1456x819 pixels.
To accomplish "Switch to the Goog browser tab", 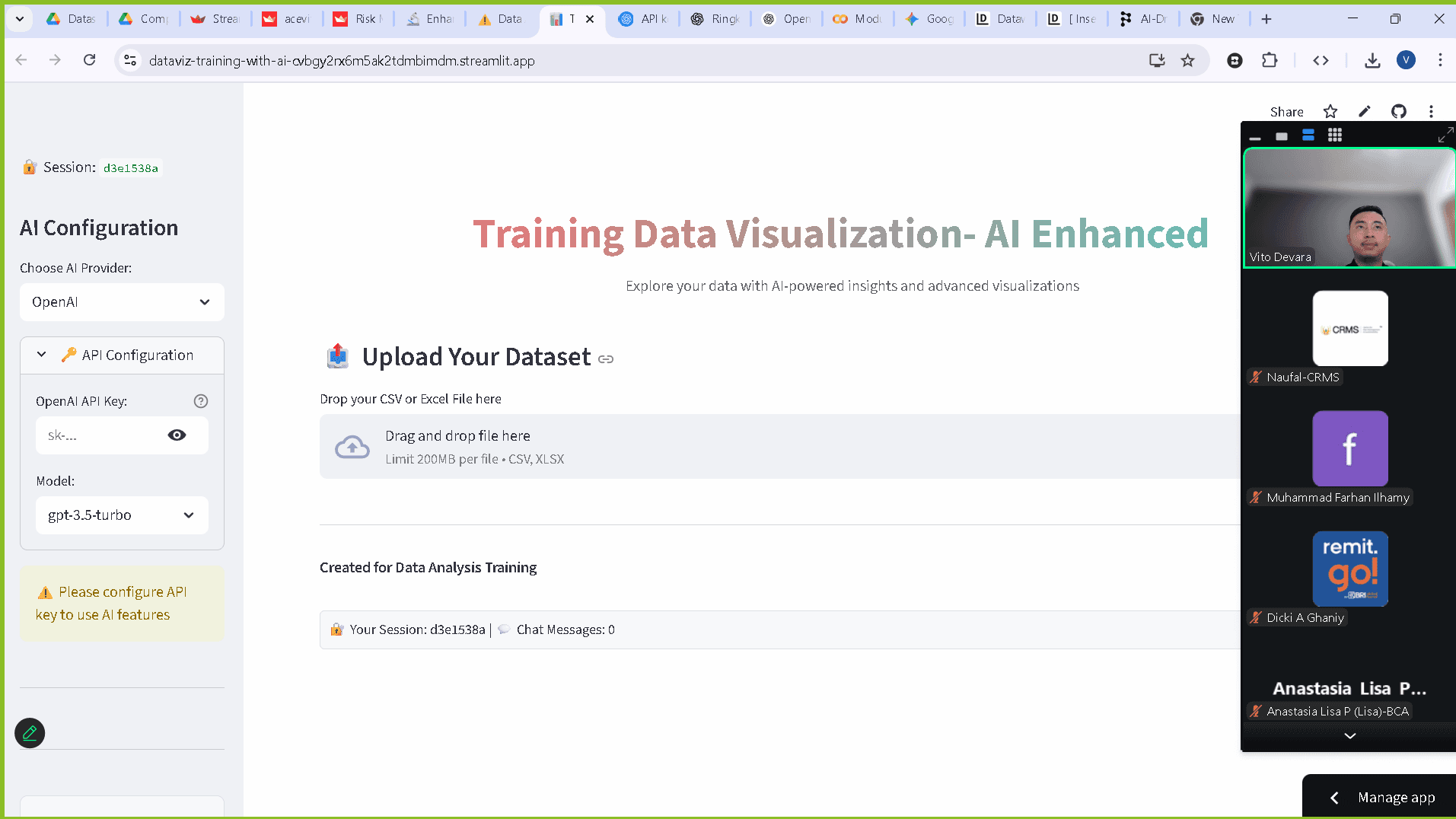I will tap(929, 19).
